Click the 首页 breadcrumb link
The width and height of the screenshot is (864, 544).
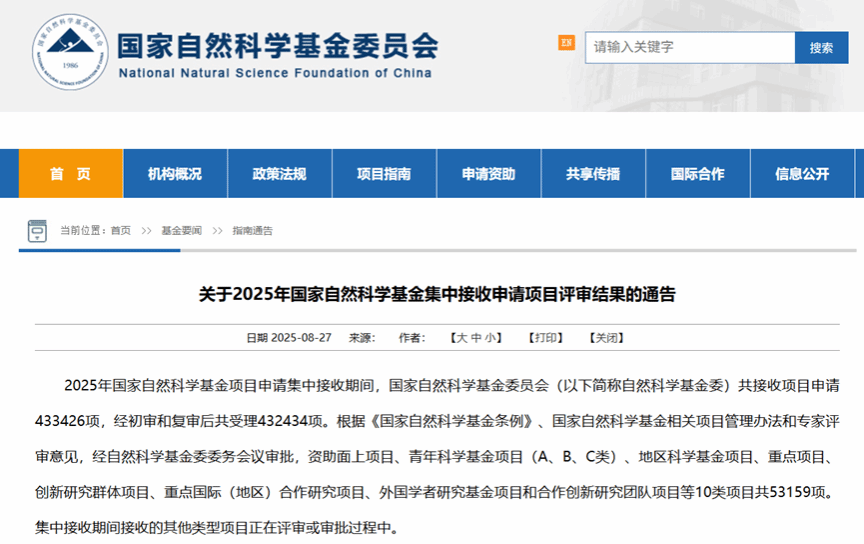121,231
